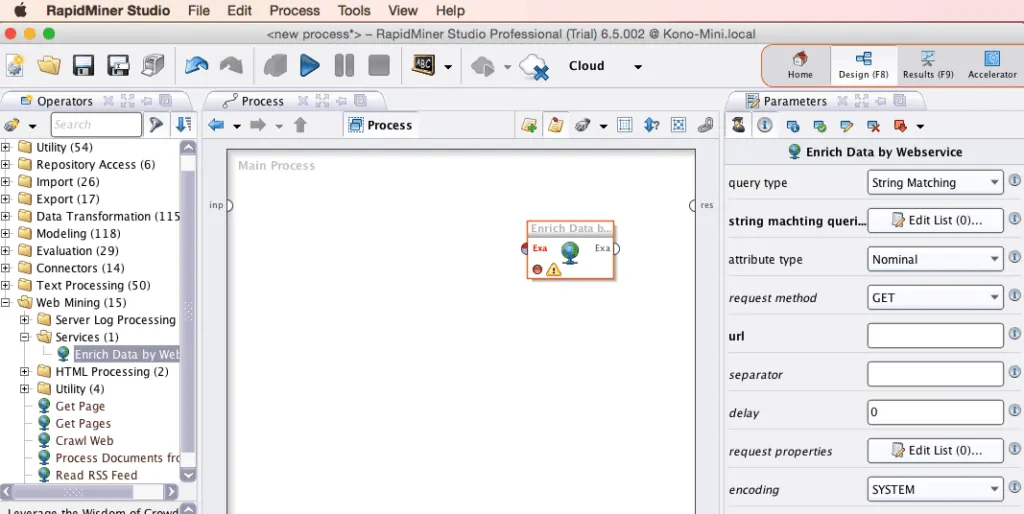Click the operator filter funnel icon
The image size is (1024, 514).
[155, 124]
